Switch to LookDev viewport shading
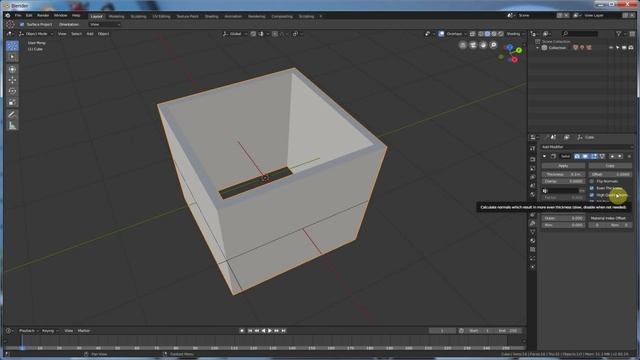This screenshot has width=640, height=360. click(x=494, y=34)
